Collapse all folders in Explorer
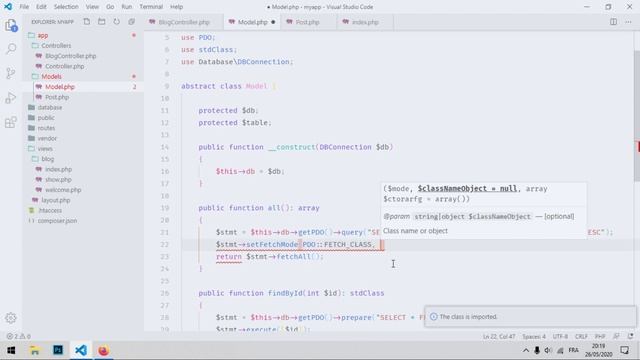The image size is (640, 360). click(x=131, y=22)
